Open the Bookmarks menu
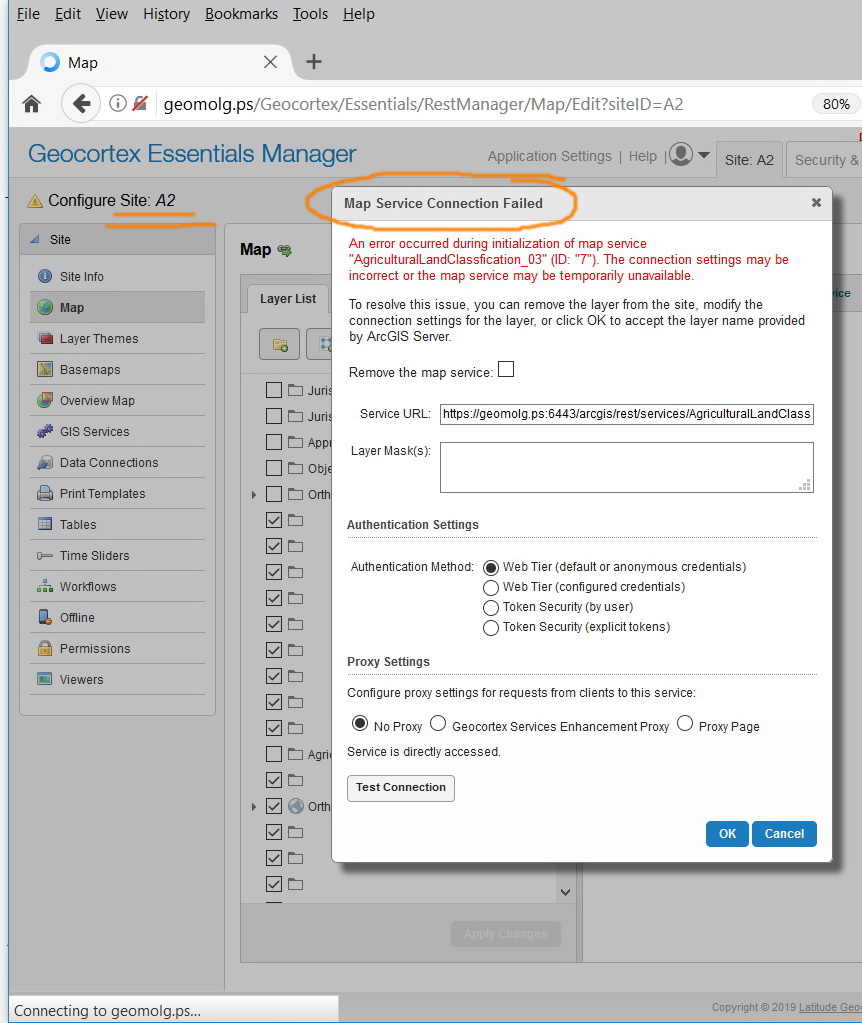 click(x=241, y=14)
